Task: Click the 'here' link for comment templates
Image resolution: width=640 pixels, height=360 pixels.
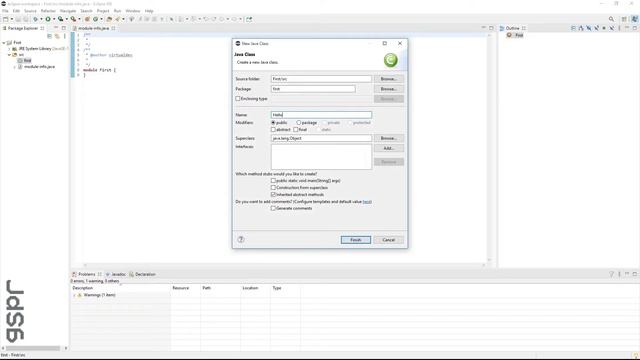Action: coord(367,202)
